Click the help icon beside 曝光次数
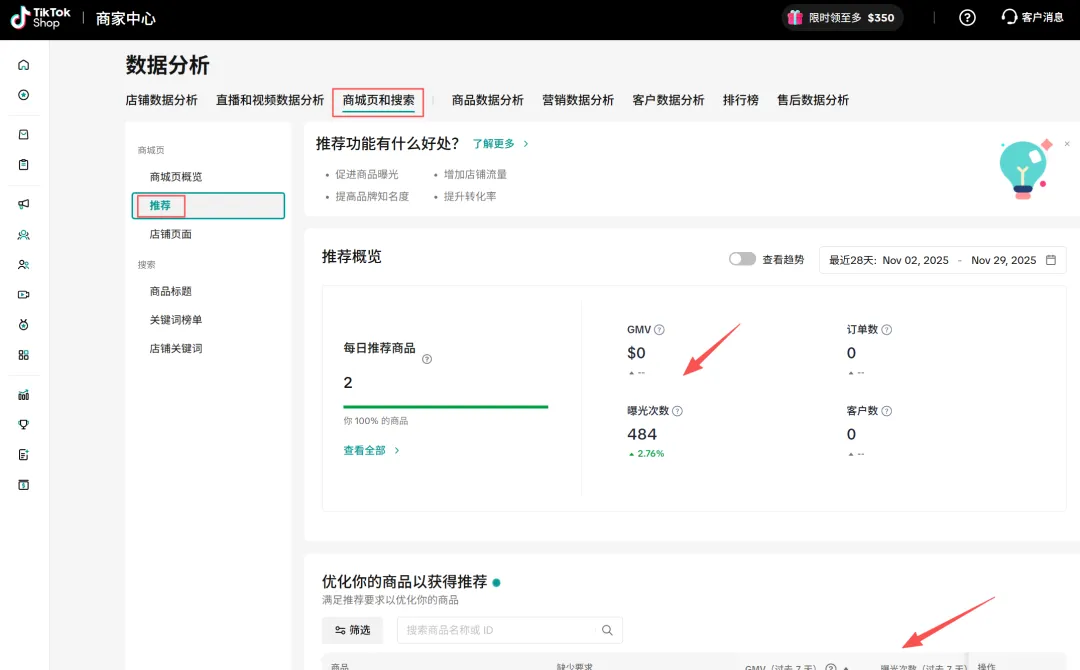This screenshot has width=1080, height=670. coord(677,411)
